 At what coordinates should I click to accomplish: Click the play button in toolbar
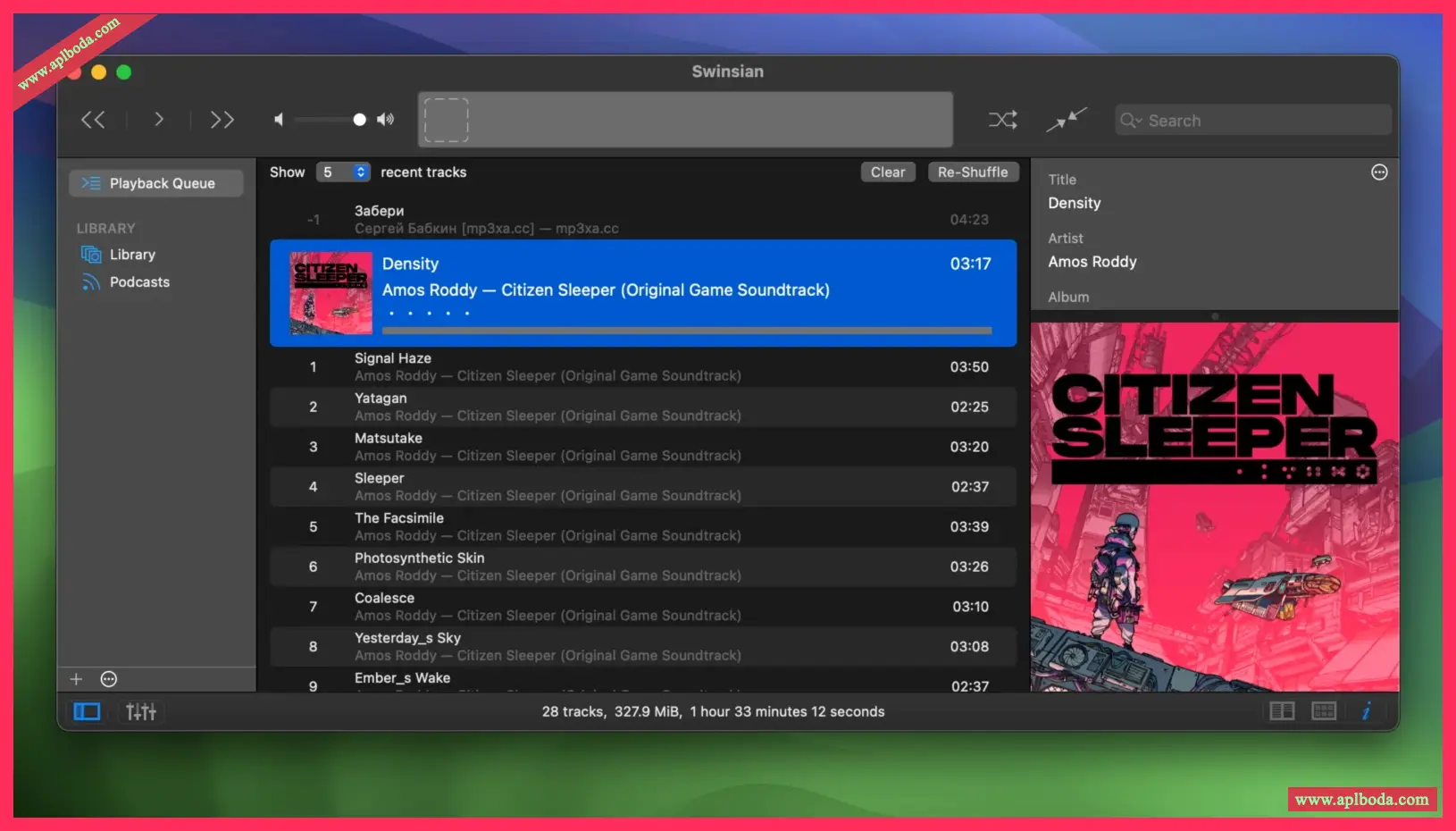pyautogui.click(x=159, y=120)
